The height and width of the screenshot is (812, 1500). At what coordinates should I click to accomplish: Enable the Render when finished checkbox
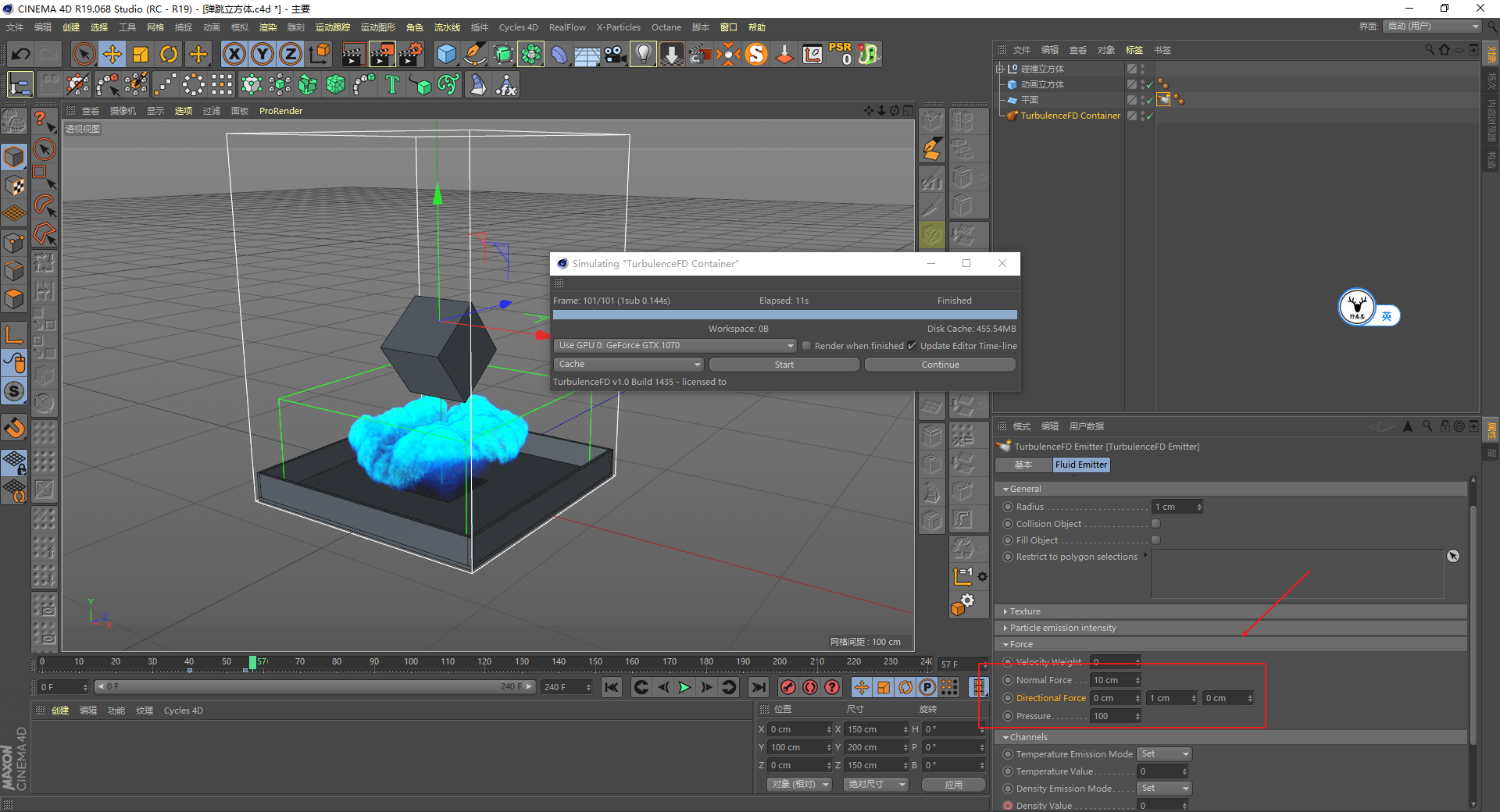[807, 346]
